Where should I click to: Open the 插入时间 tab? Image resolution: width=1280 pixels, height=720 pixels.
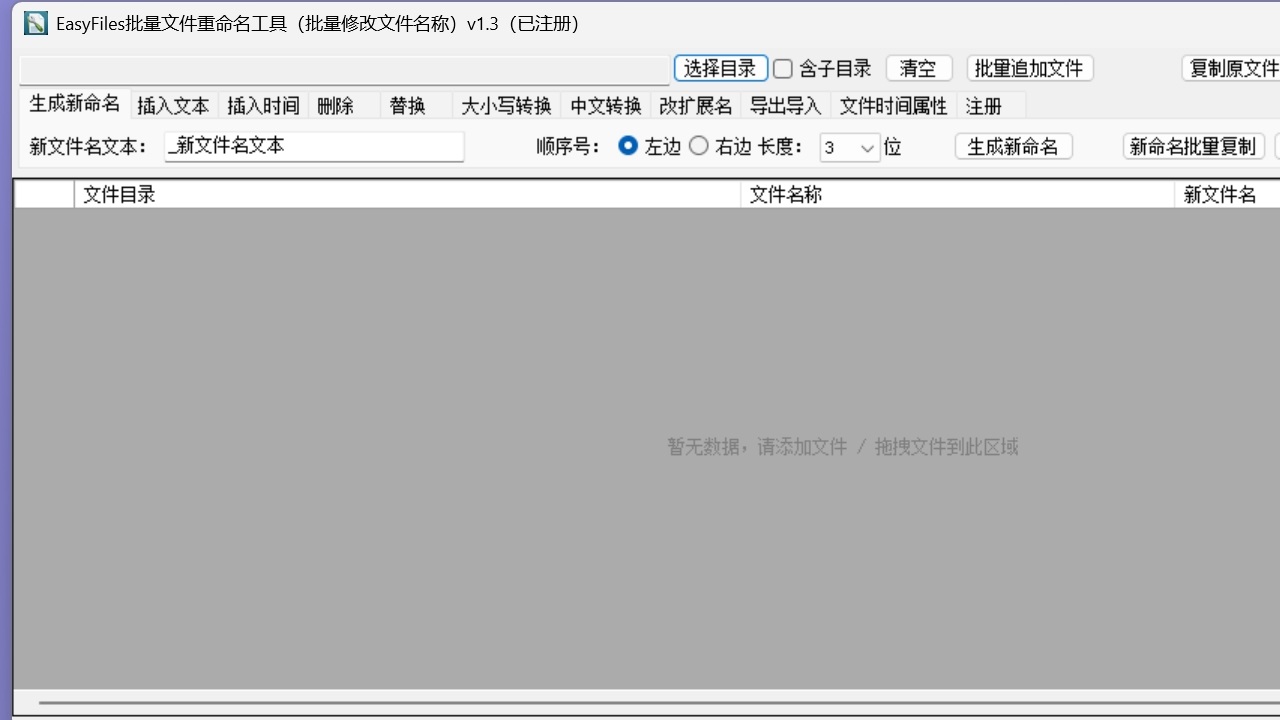[x=262, y=106]
